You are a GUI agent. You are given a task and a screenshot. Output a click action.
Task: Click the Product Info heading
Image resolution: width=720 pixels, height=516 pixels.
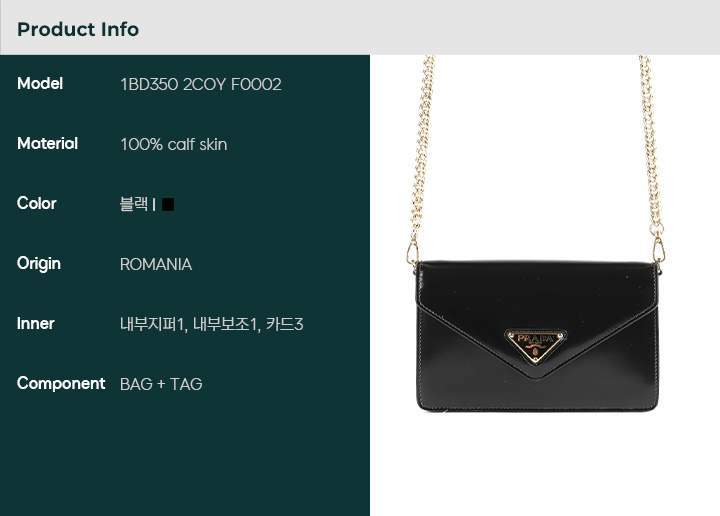click(x=78, y=29)
